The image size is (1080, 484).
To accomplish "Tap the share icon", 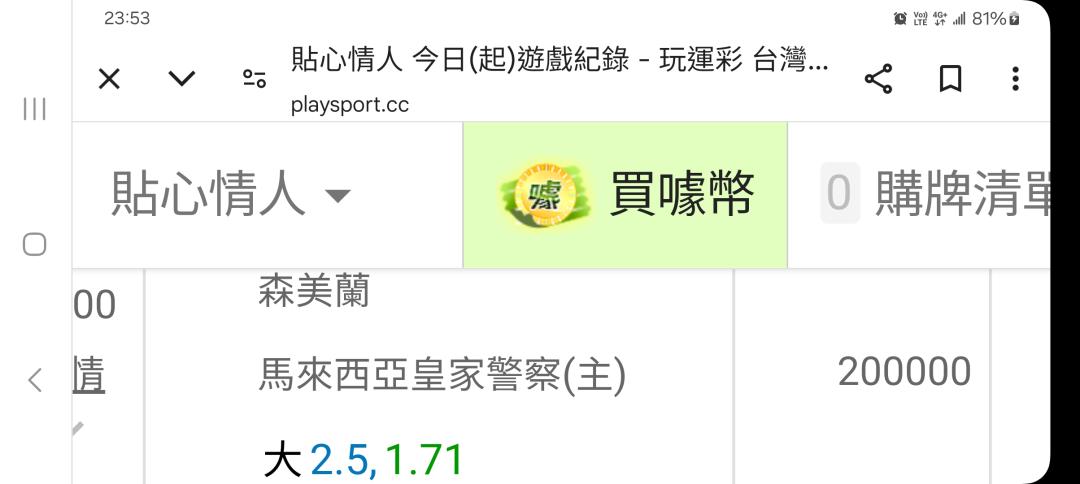I will click(878, 79).
